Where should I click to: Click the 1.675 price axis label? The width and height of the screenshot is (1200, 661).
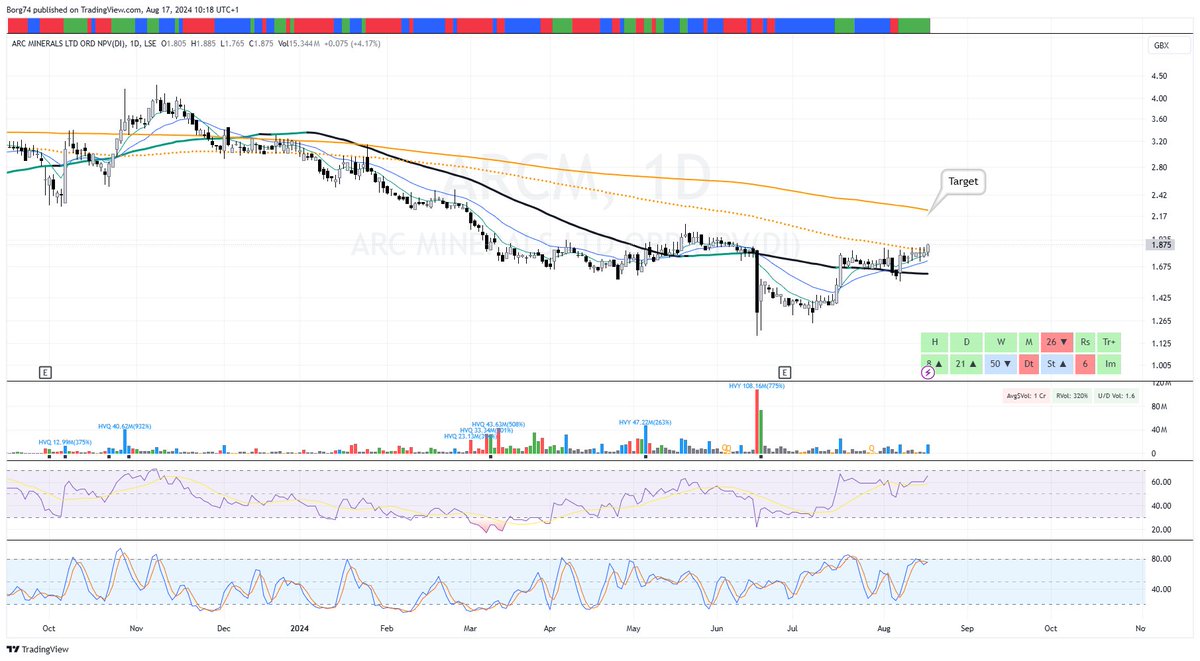point(1161,266)
